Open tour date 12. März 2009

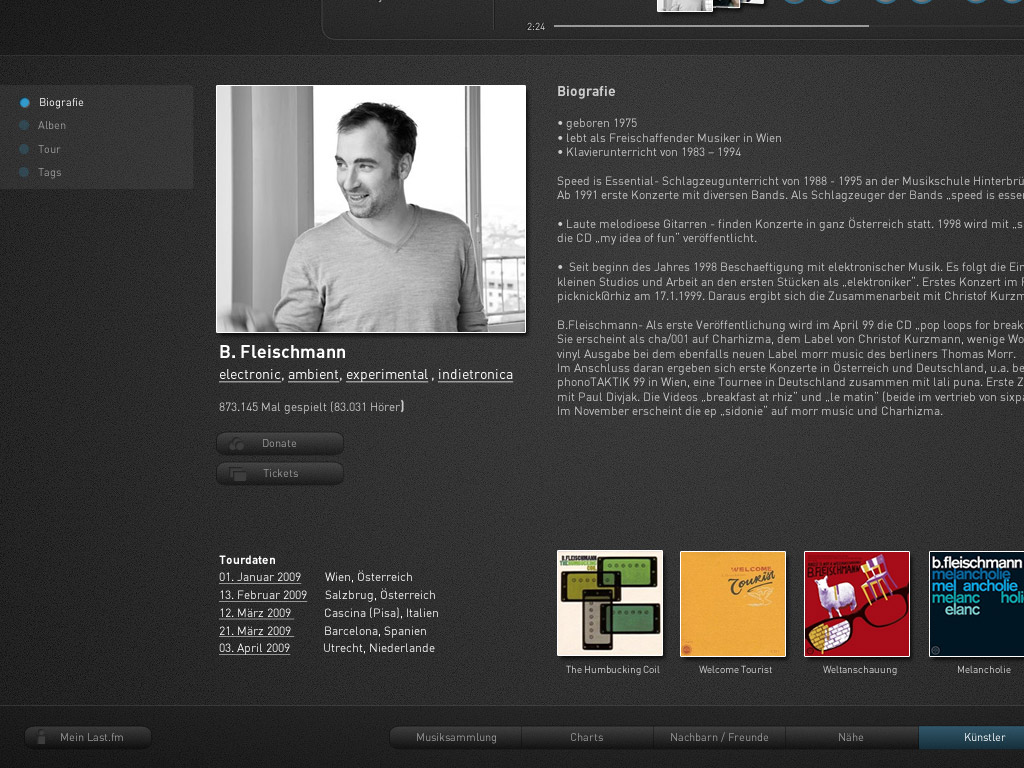pos(255,613)
